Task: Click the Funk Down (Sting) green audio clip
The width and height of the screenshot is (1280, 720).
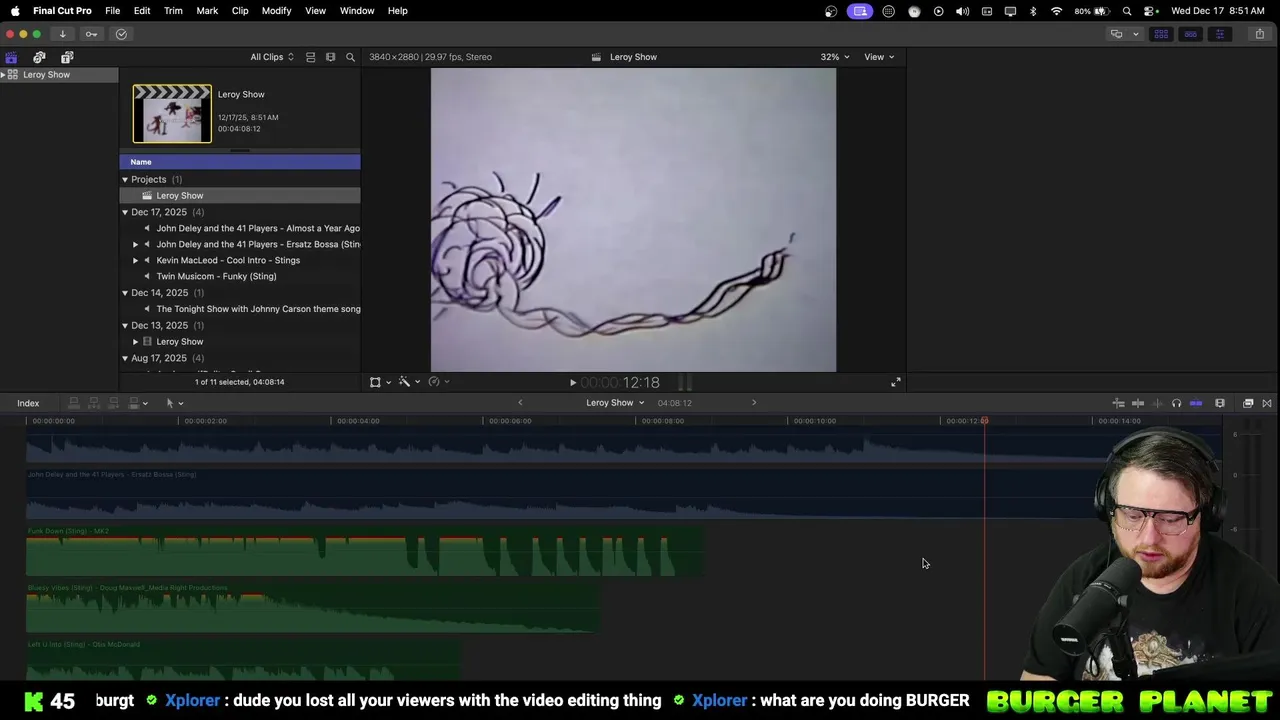Action: tap(365, 552)
